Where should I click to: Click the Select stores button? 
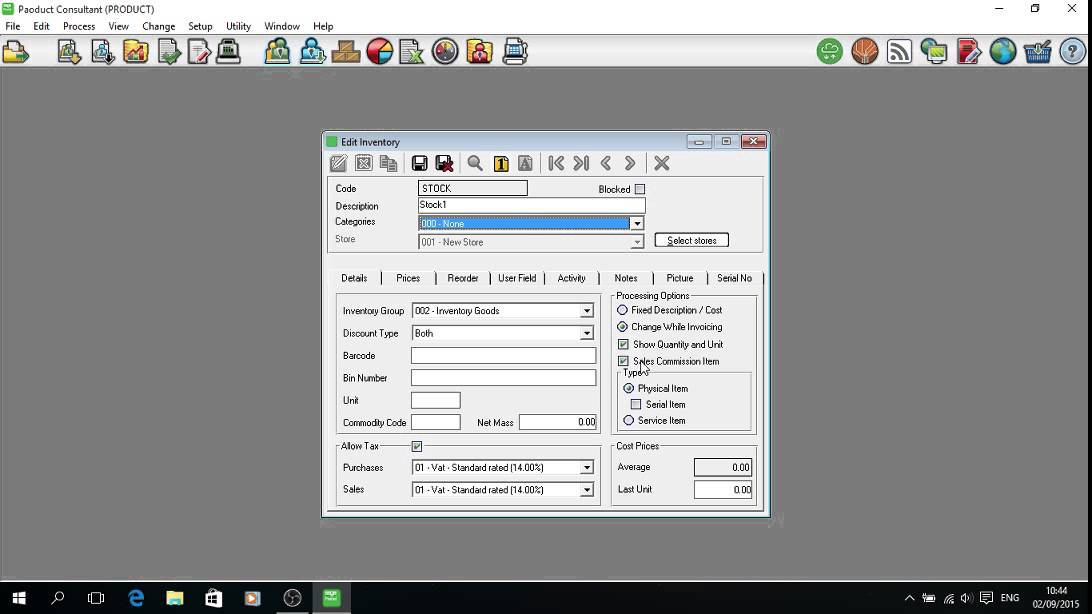point(692,241)
